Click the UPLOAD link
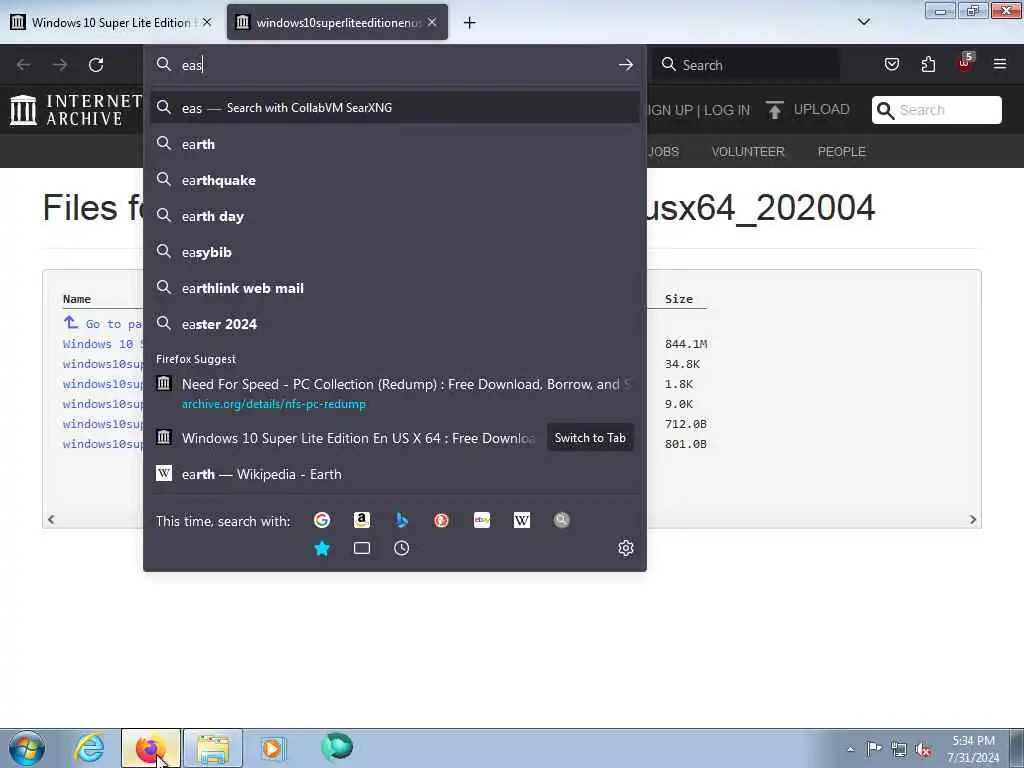 click(822, 109)
